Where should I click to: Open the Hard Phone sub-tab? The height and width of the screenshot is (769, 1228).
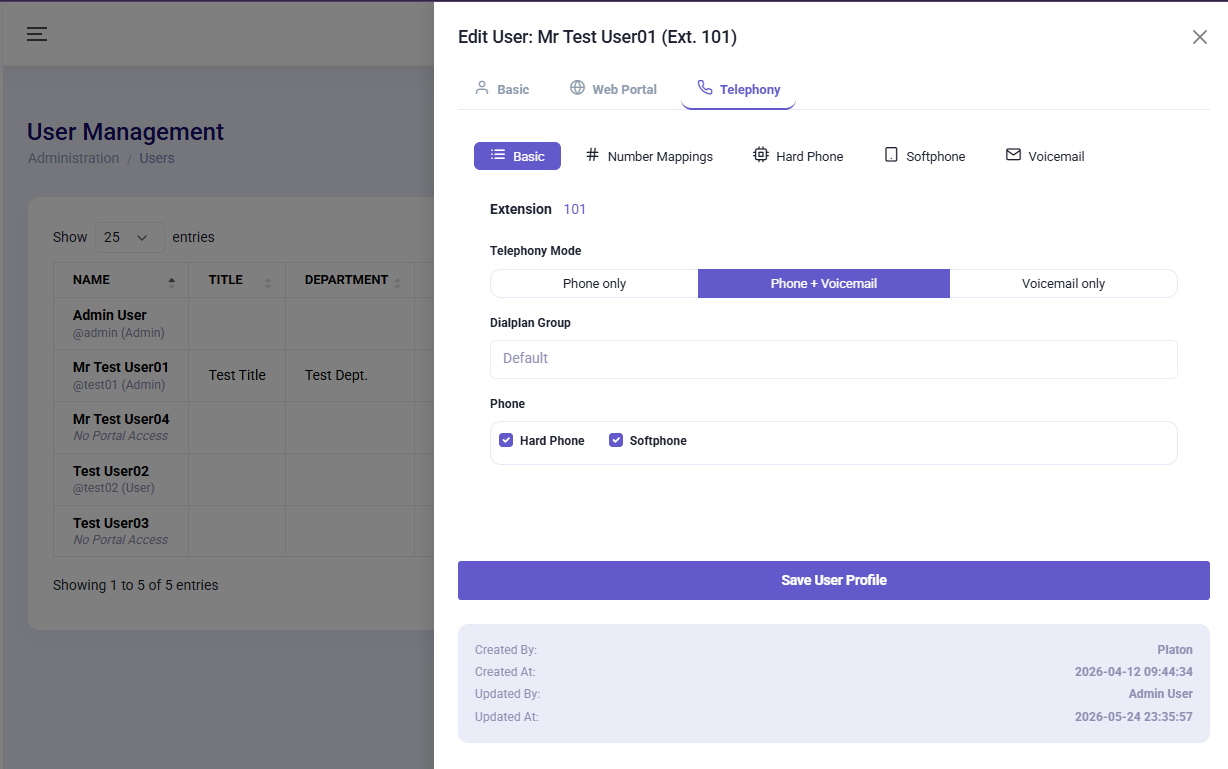798,156
